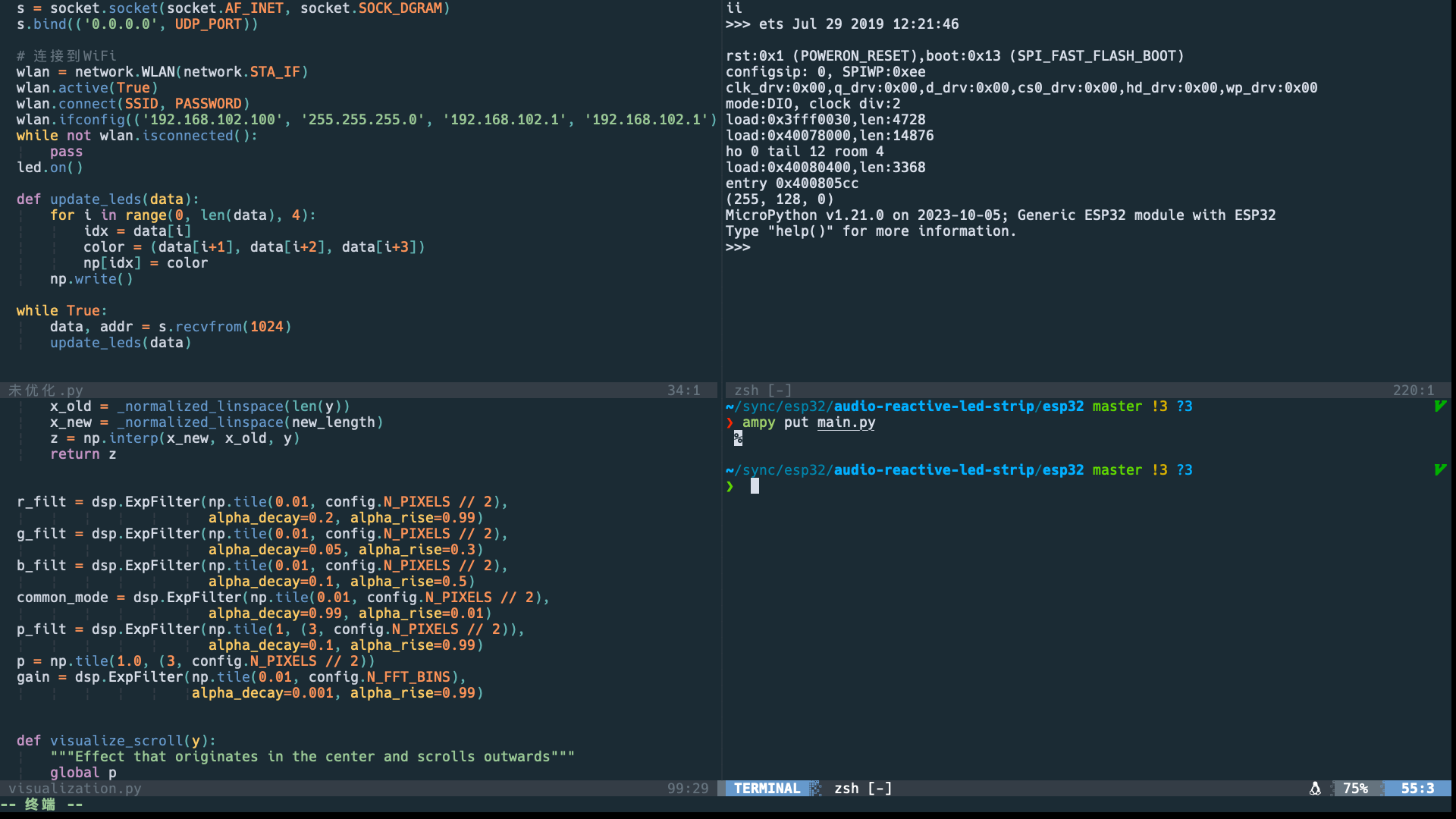Click the '55:3' cursor position in the statusline
This screenshot has width=1456, height=819.
click(1417, 789)
